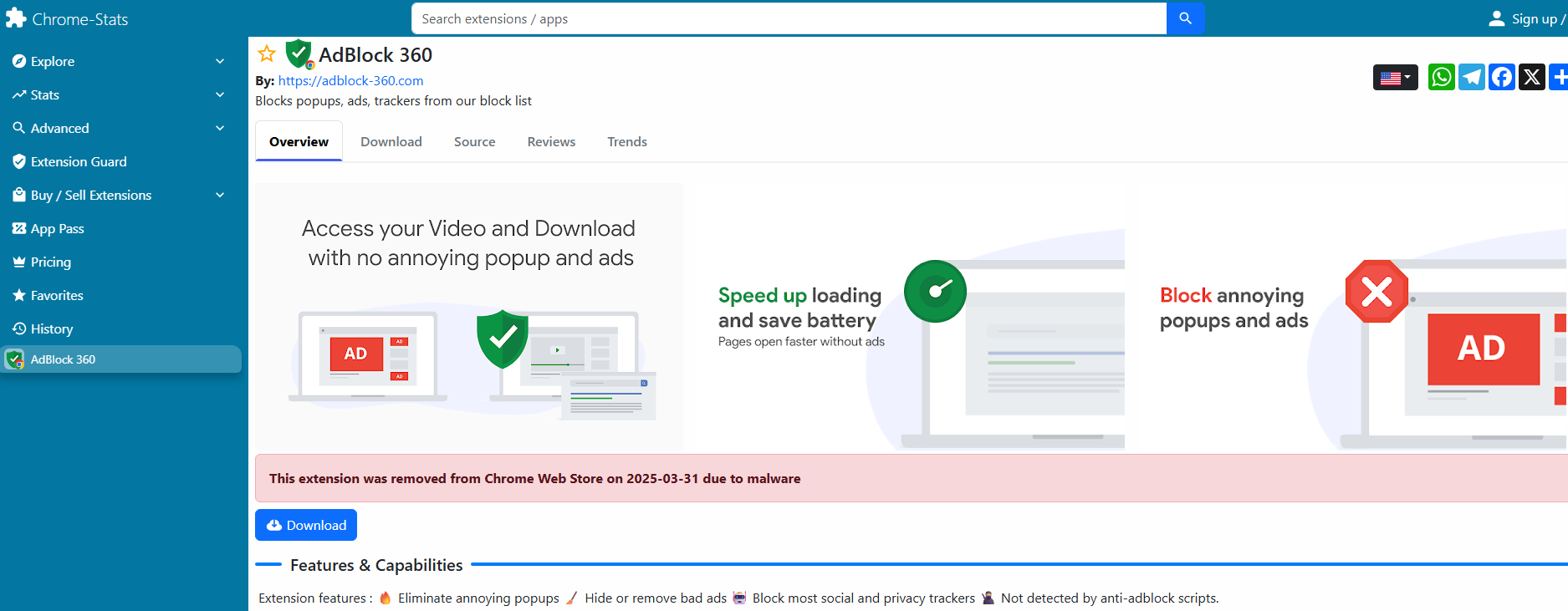Viewport: 1568px width, 611px height.
Task: Click the Sign up user icon
Action: (1497, 18)
